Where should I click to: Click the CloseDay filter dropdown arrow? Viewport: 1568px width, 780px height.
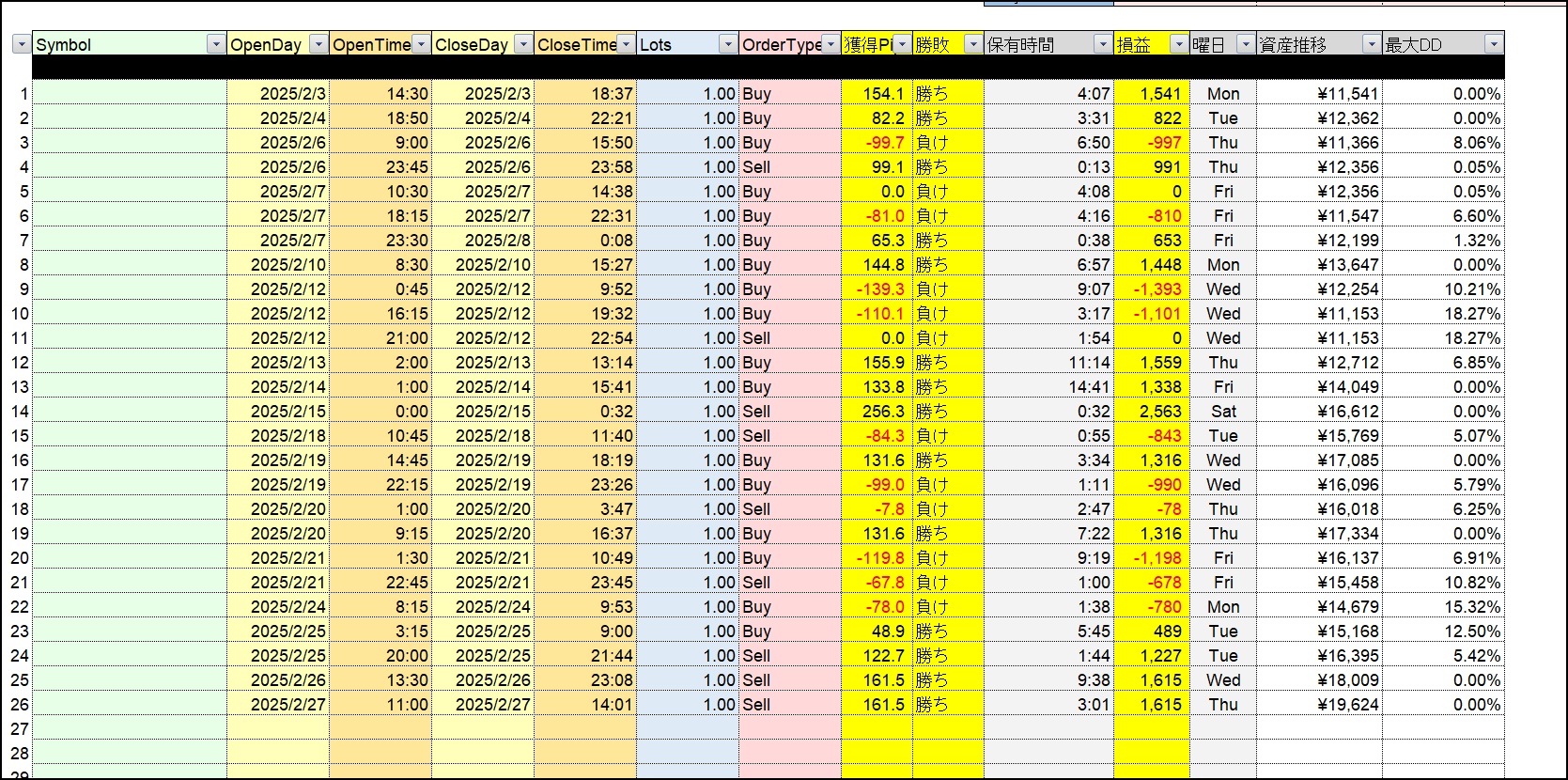[x=523, y=44]
